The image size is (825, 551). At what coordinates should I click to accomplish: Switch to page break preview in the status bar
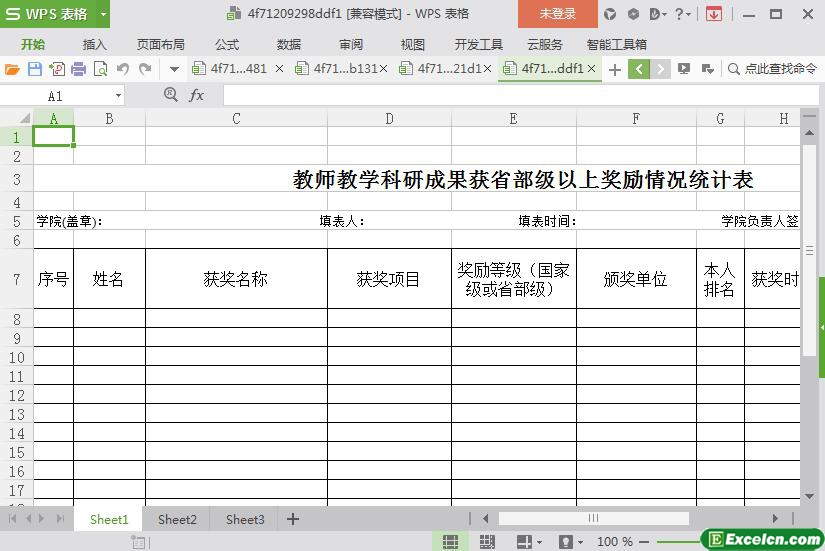click(487, 542)
